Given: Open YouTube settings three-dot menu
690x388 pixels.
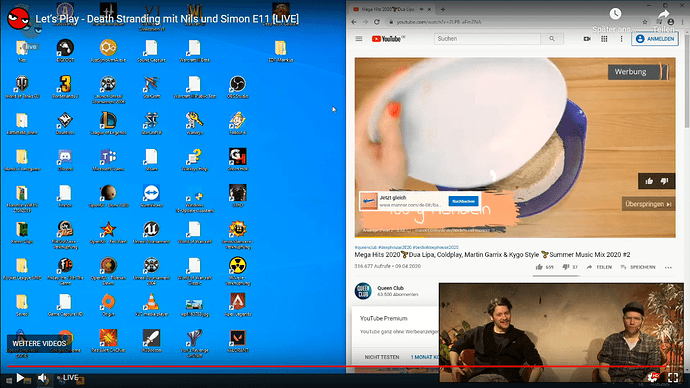Looking at the screenshot, I should (x=621, y=39).
